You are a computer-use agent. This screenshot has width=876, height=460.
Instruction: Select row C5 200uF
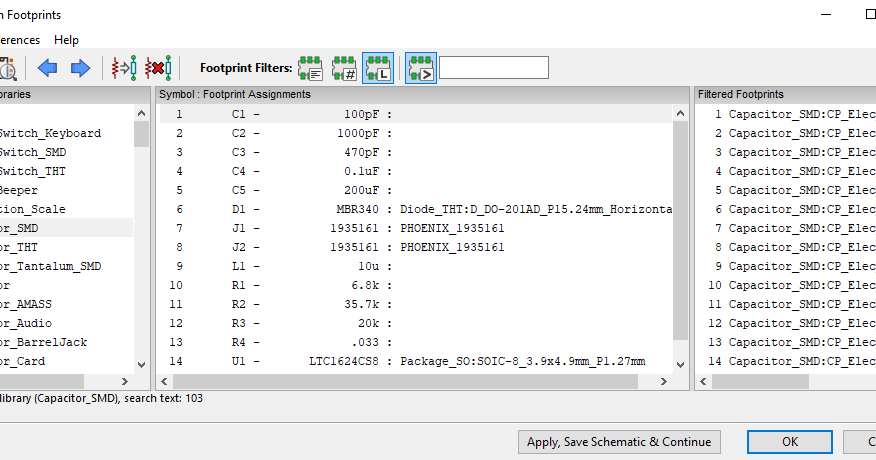pyautogui.click(x=416, y=190)
